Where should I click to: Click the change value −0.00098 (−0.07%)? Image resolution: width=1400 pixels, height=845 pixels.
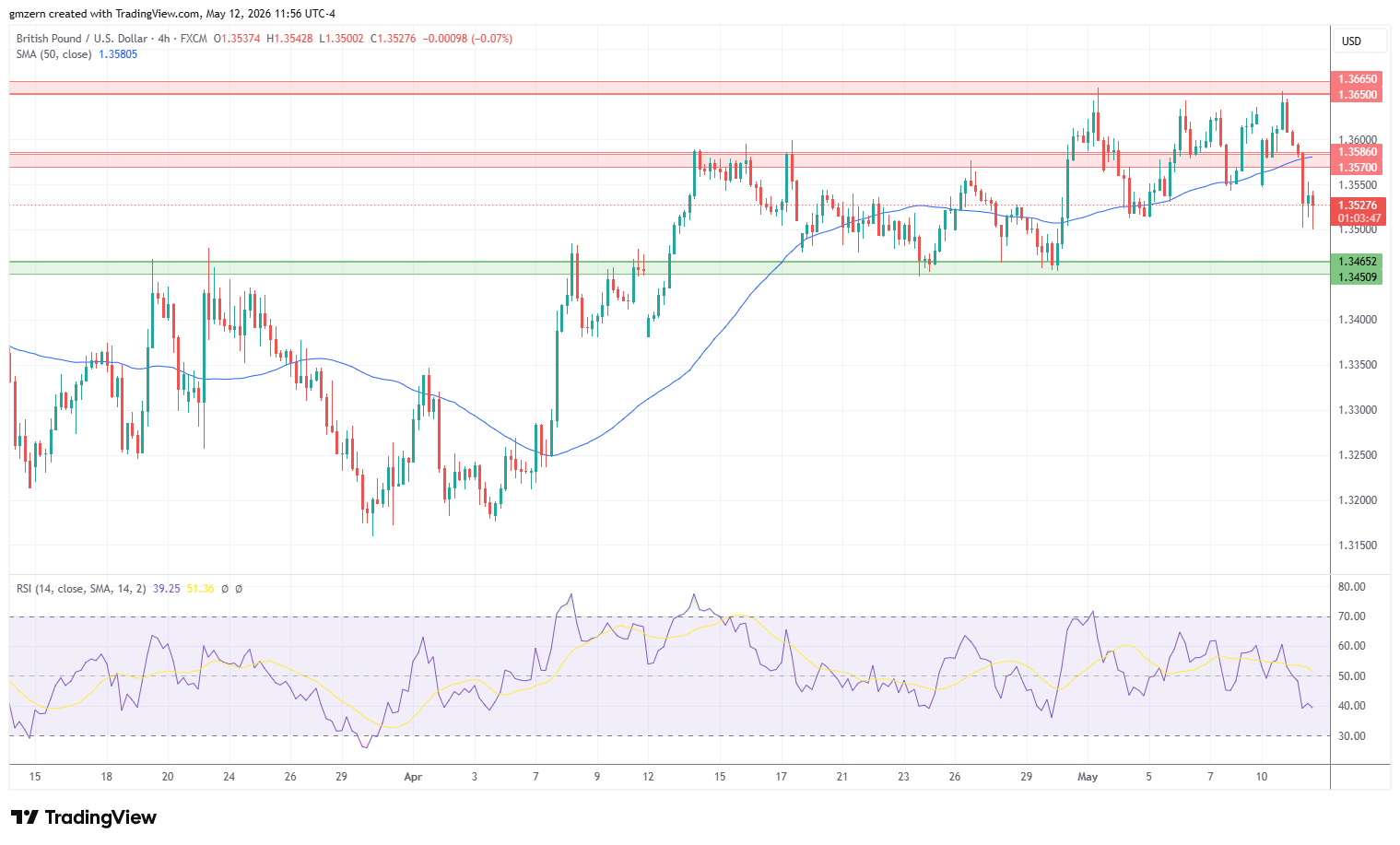click(466, 39)
